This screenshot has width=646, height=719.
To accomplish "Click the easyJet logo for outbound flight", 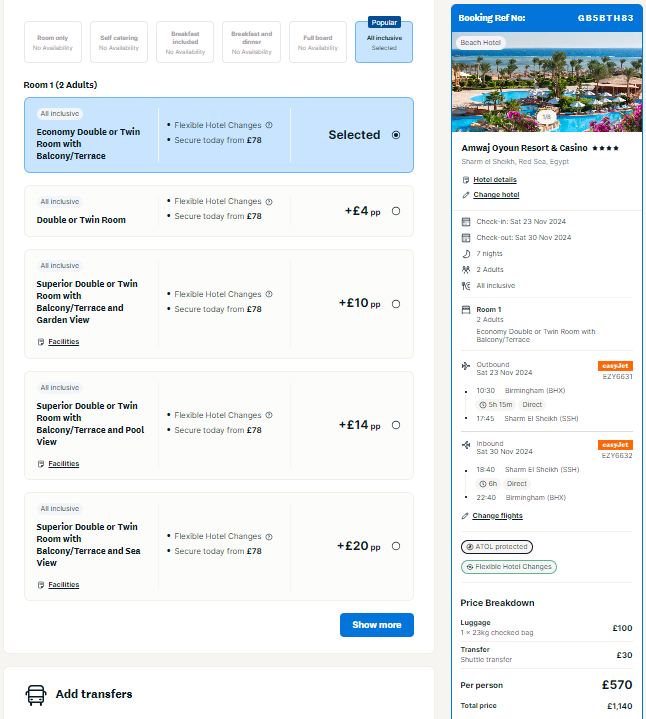I will [615, 366].
